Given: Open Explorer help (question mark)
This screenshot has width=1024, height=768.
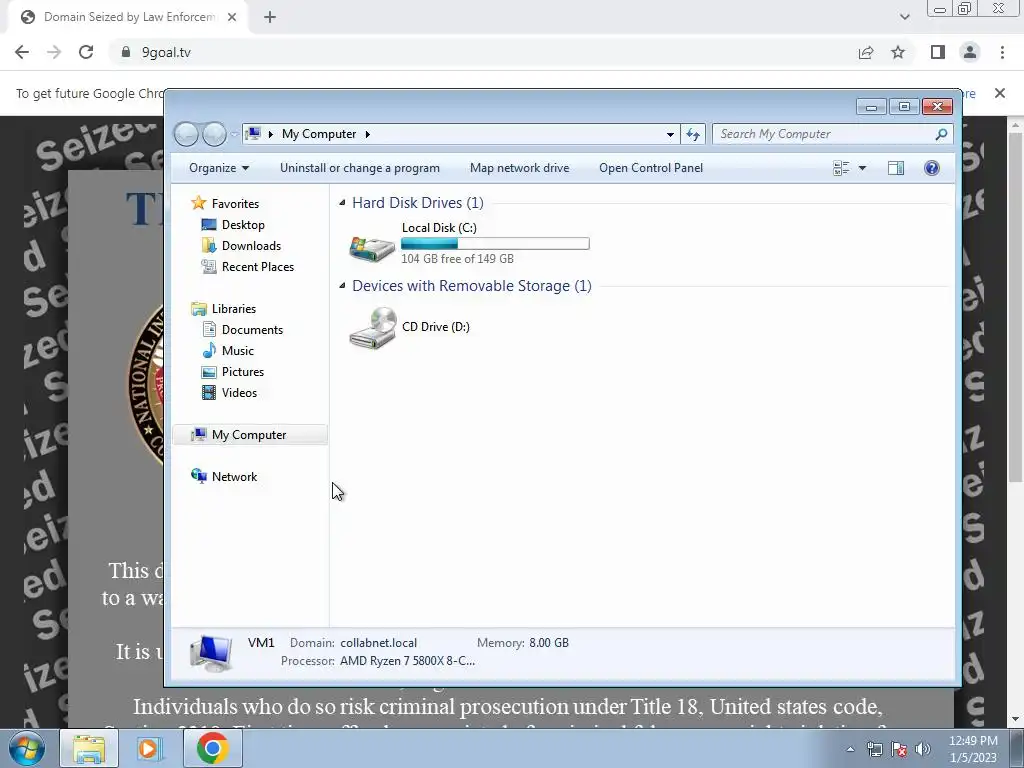Looking at the screenshot, I should [932, 168].
